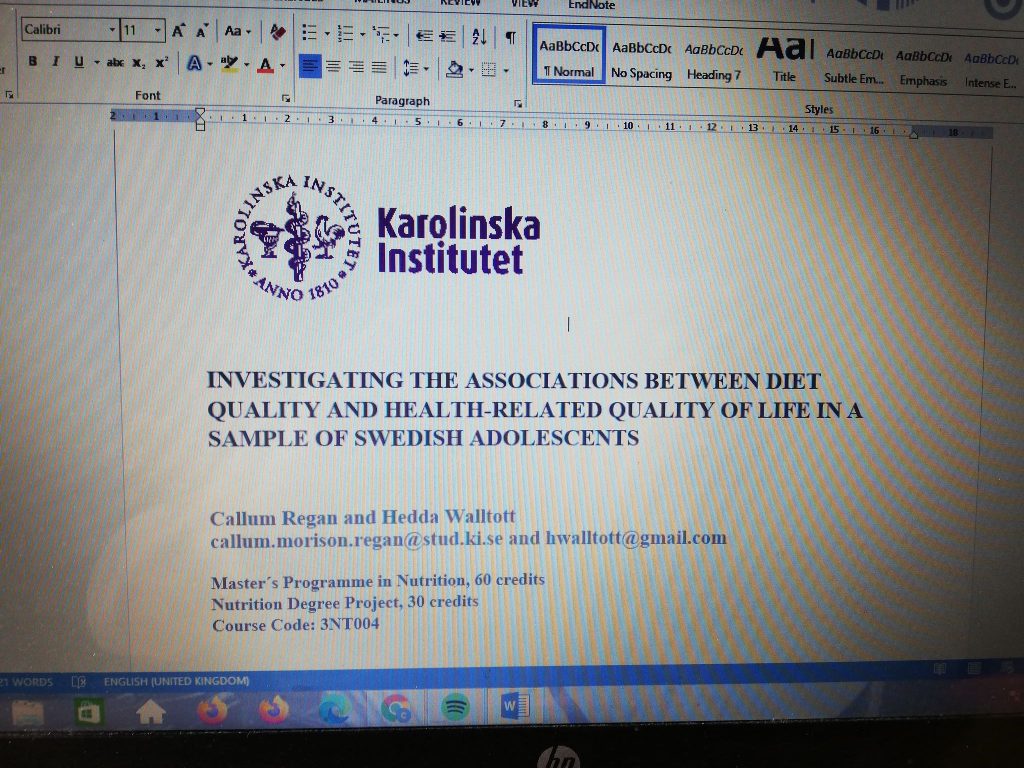The width and height of the screenshot is (1024, 768).
Task: Expand Numbering dropdown arrow
Action: (362, 34)
